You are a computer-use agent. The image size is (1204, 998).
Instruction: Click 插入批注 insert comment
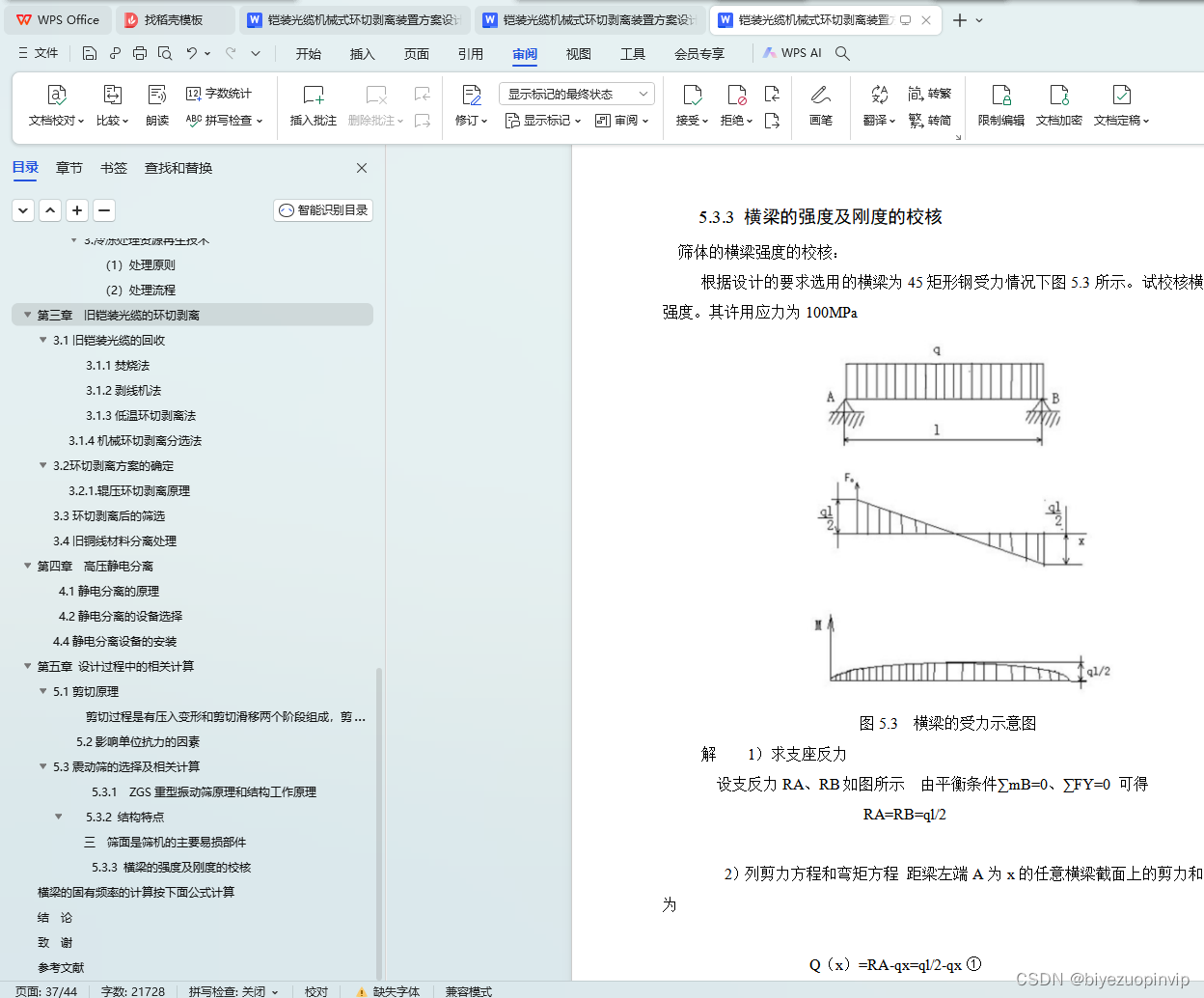pyautogui.click(x=314, y=106)
